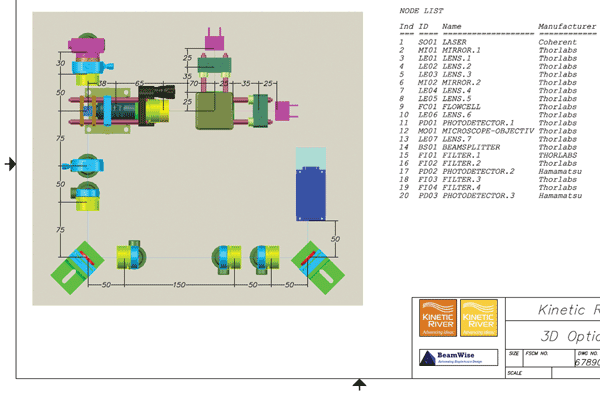Select the dark blue photodetector block
The width and height of the screenshot is (600, 396).
[311, 194]
